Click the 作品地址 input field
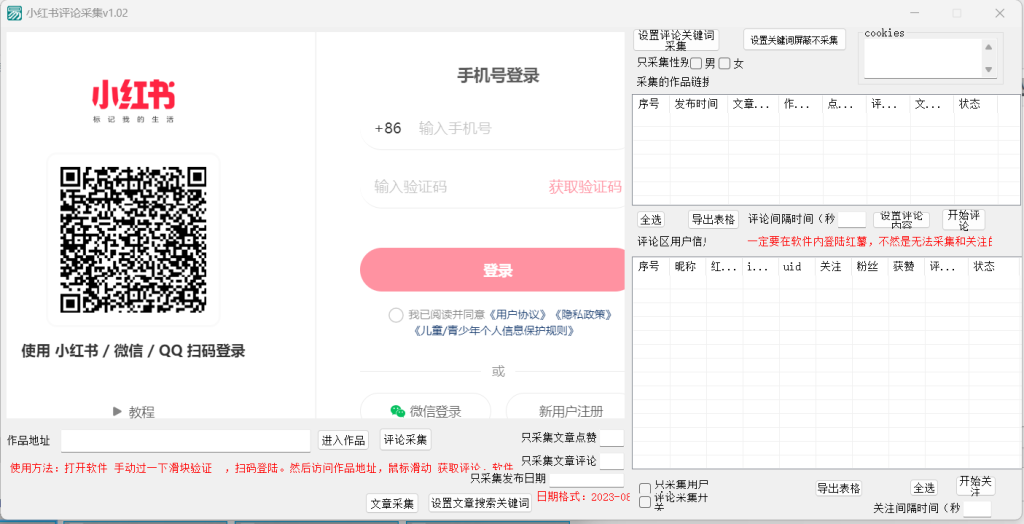Image resolution: width=1024 pixels, height=524 pixels. click(185, 441)
